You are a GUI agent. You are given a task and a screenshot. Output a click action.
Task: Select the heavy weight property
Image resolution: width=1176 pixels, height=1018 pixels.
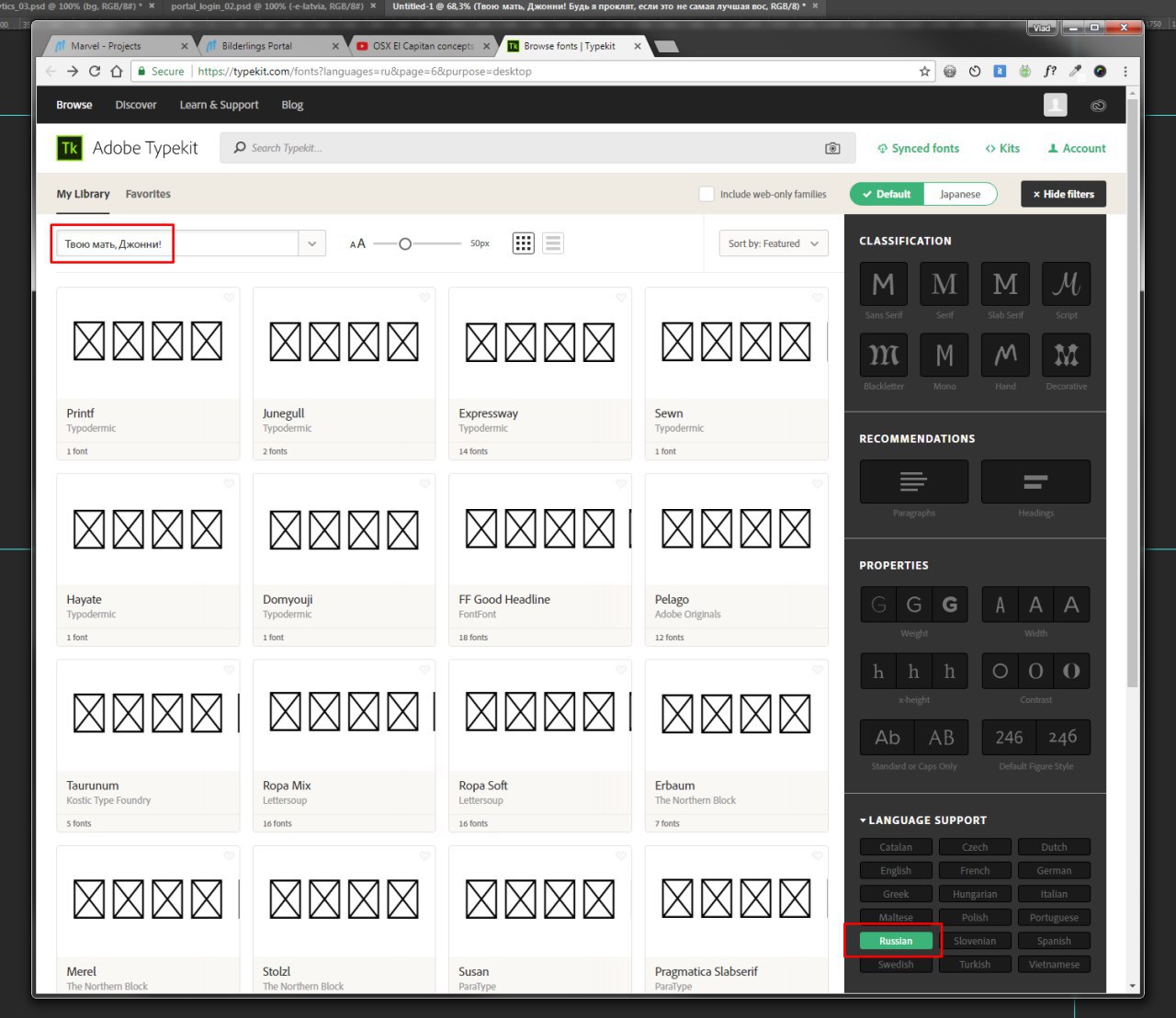(950, 605)
